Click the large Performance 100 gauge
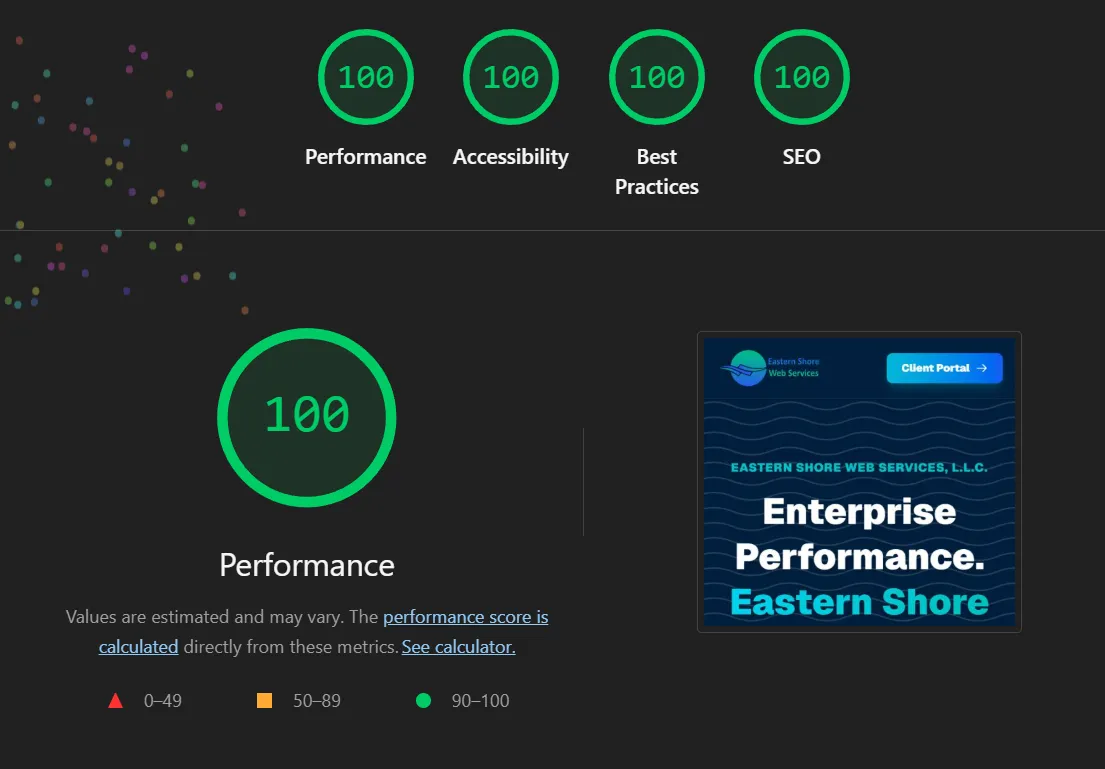1105x769 pixels. point(307,417)
